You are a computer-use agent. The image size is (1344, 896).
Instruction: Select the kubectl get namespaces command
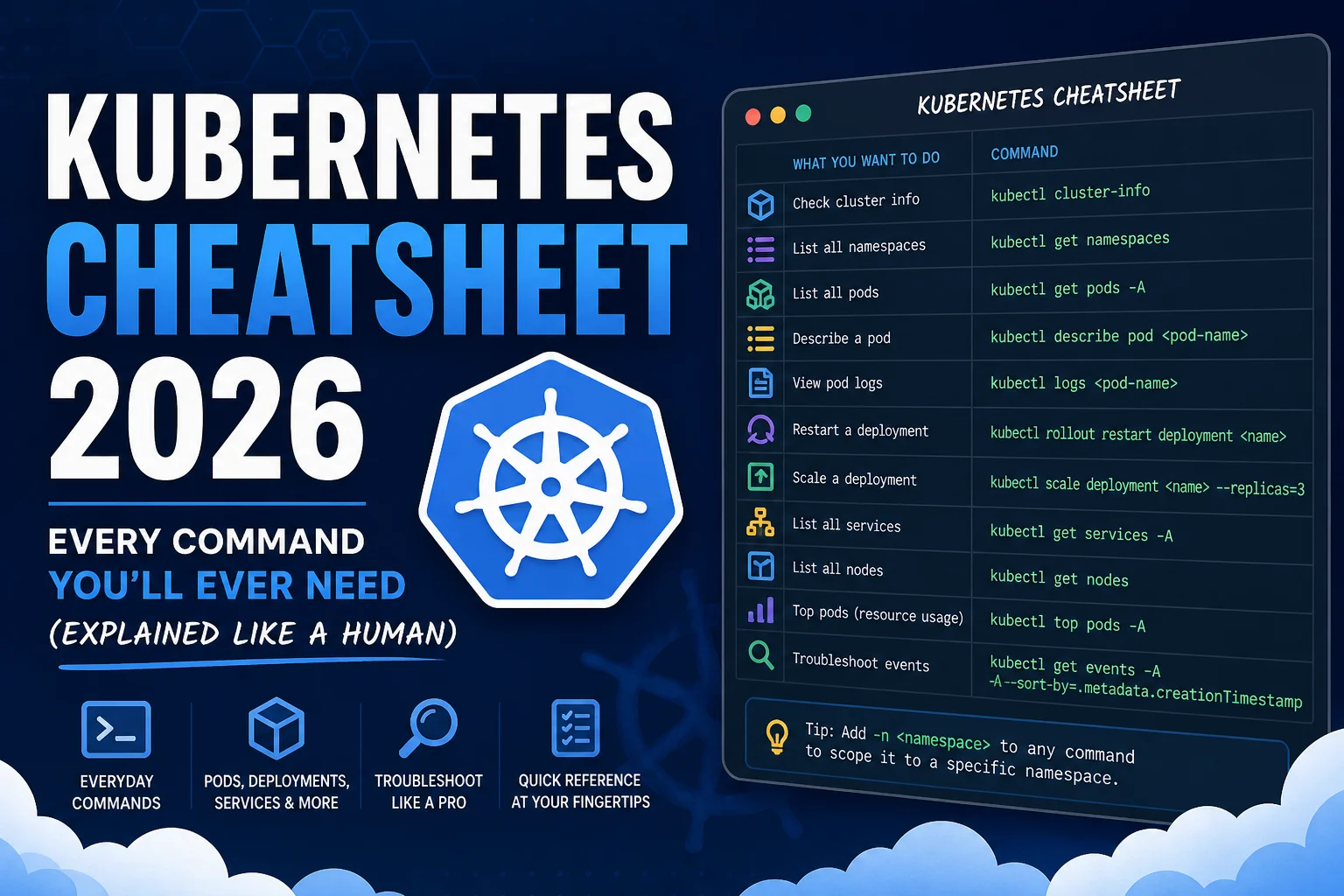coord(1080,240)
